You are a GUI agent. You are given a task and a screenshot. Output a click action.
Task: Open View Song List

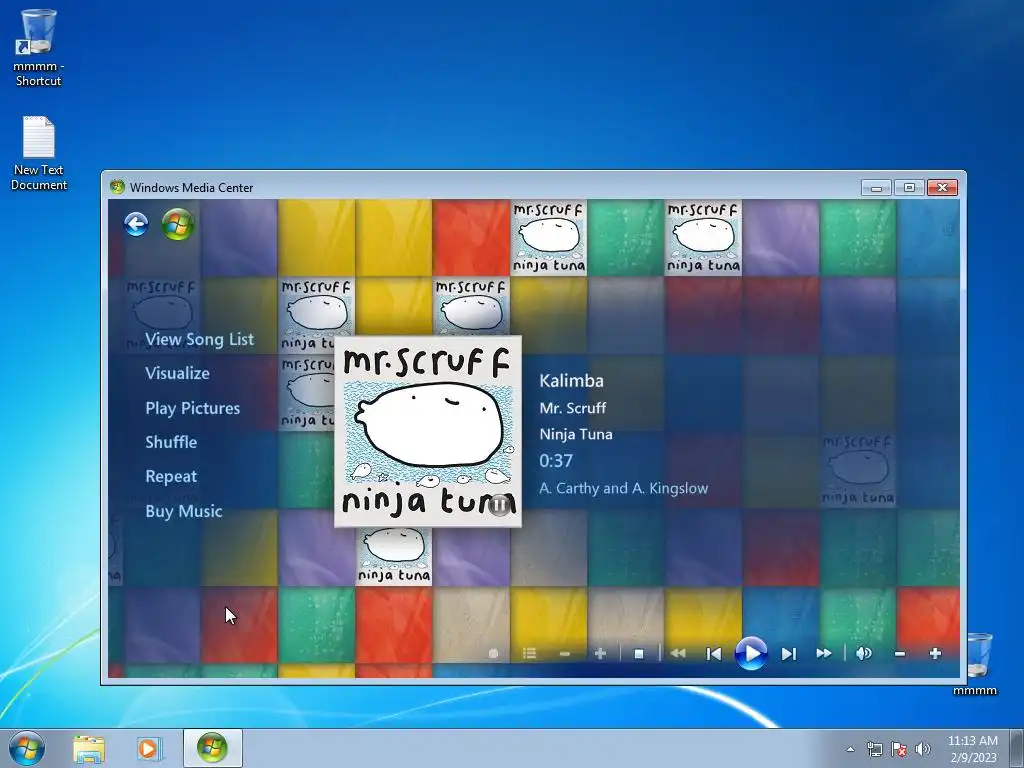199,339
